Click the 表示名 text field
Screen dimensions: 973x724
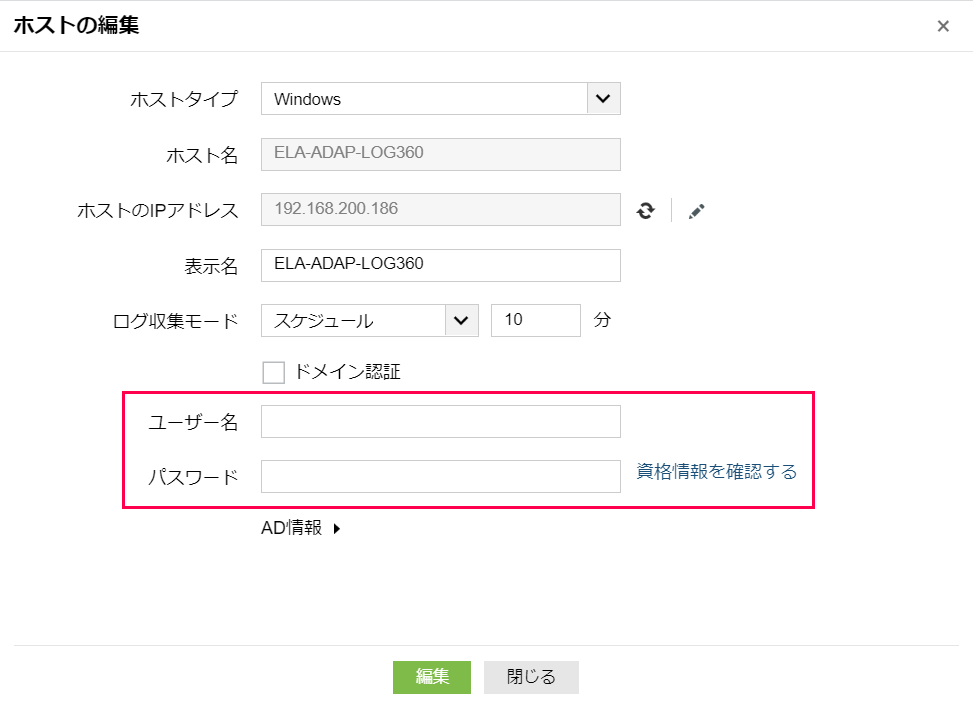point(440,265)
